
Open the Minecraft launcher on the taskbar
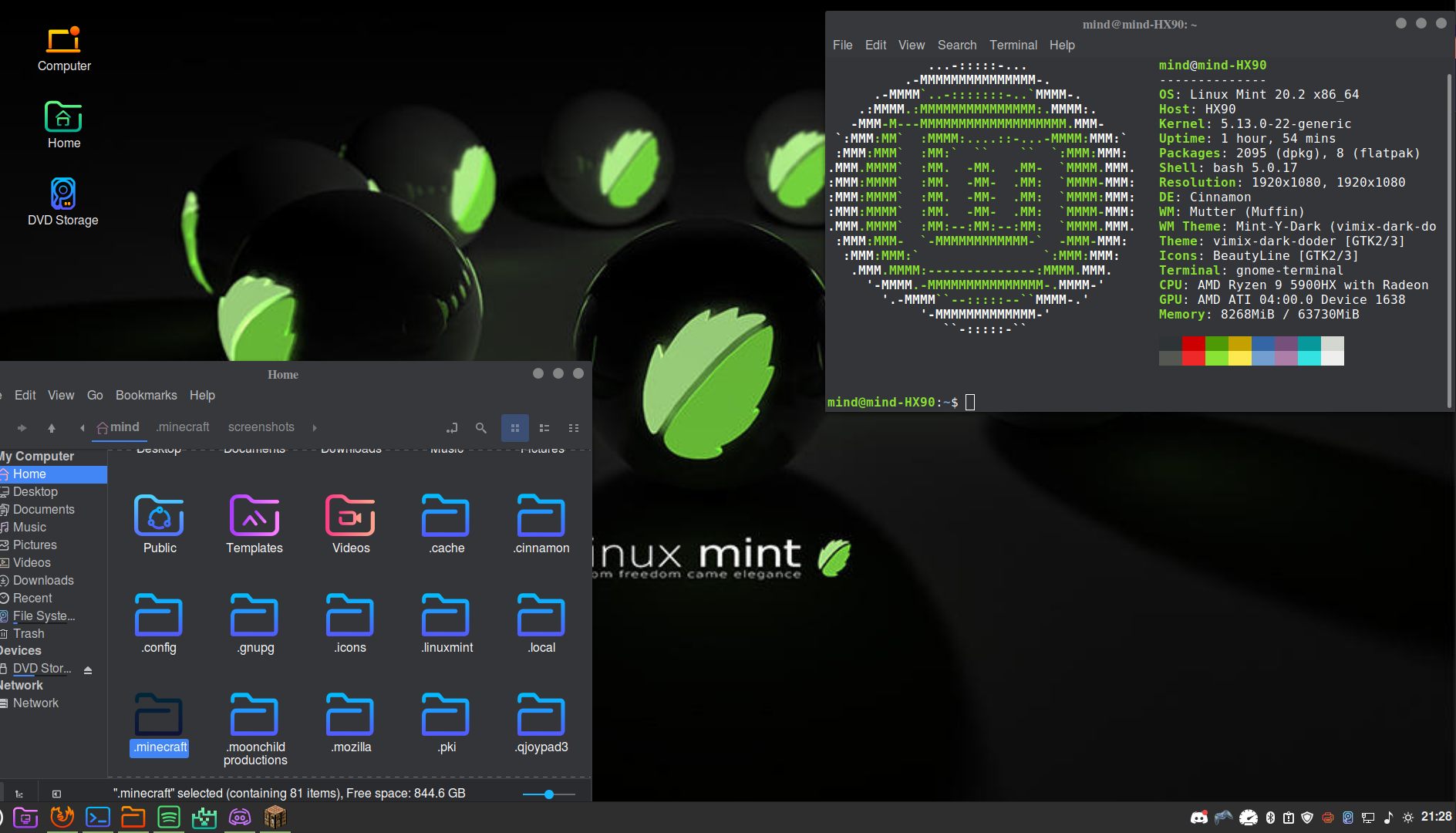[x=275, y=818]
